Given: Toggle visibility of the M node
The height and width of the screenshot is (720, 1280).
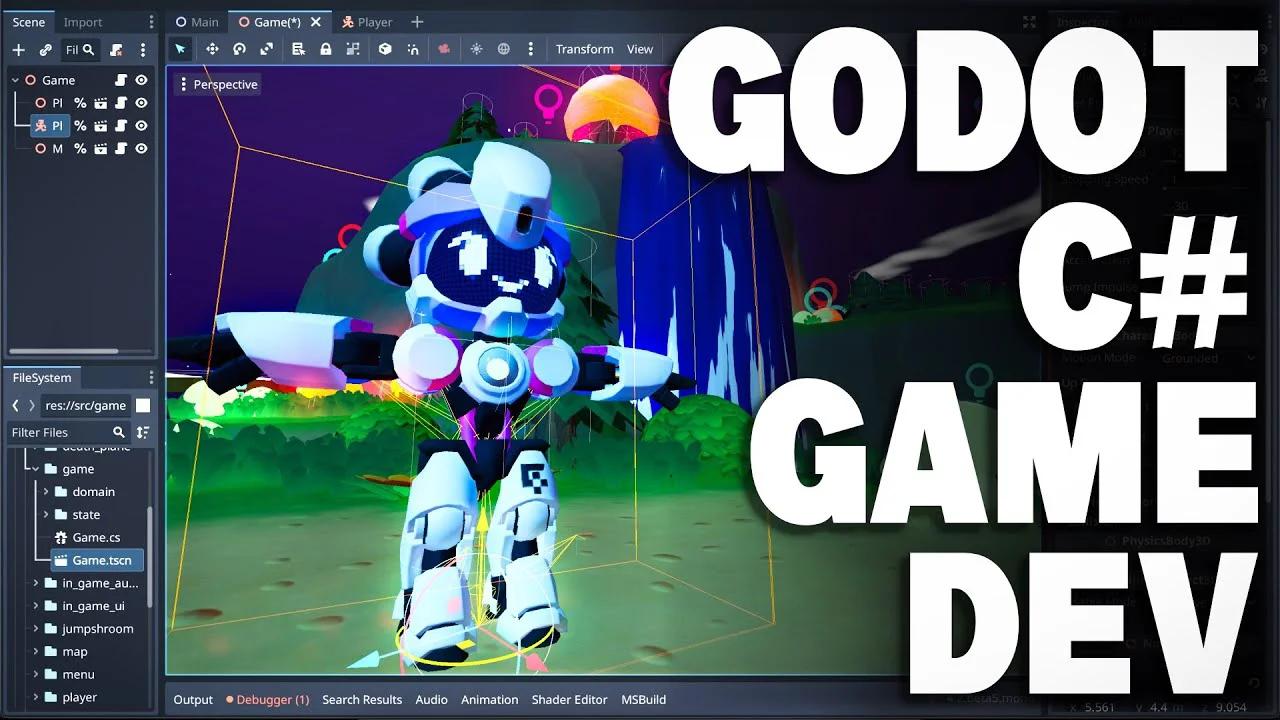Looking at the screenshot, I should coord(142,149).
